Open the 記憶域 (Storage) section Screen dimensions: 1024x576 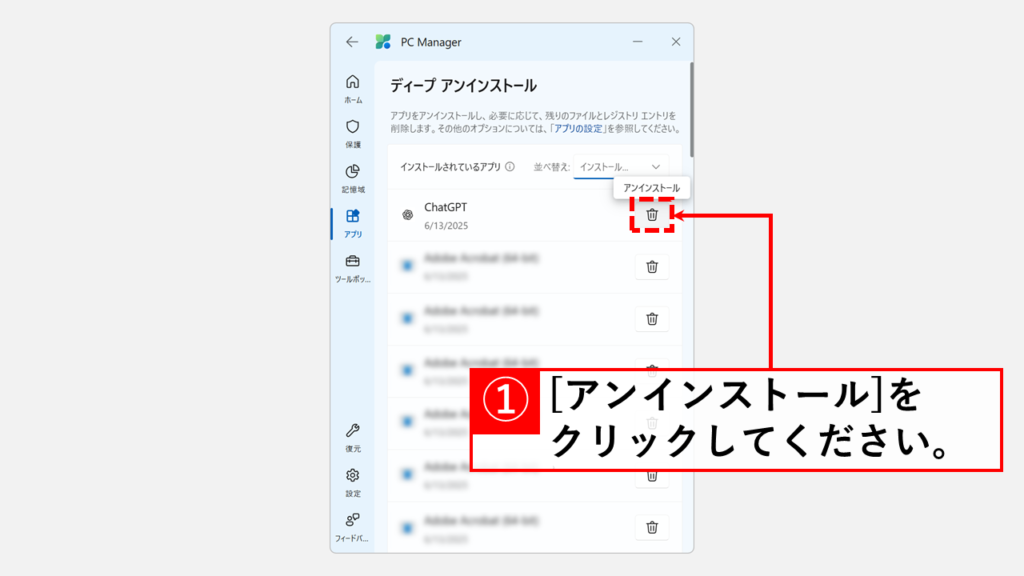(x=353, y=177)
